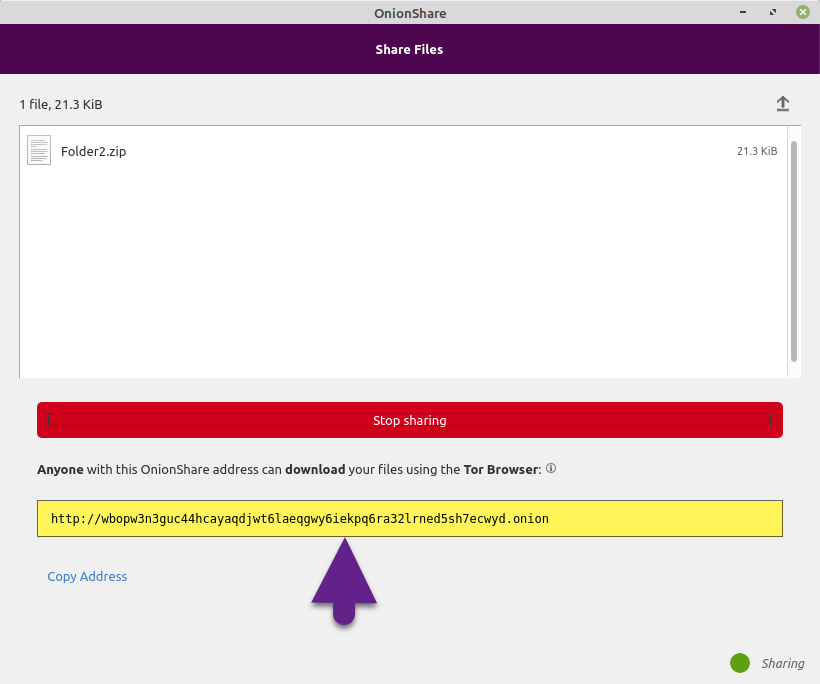This screenshot has width=820, height=684.
Task: Select the Folder2.zip file name
Action: [x=94, y=151]
